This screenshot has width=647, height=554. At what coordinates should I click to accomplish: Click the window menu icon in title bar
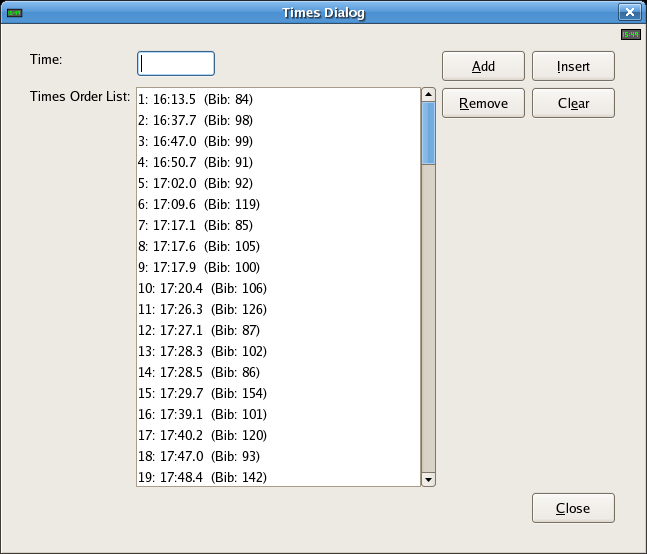[x=14, y=13]
